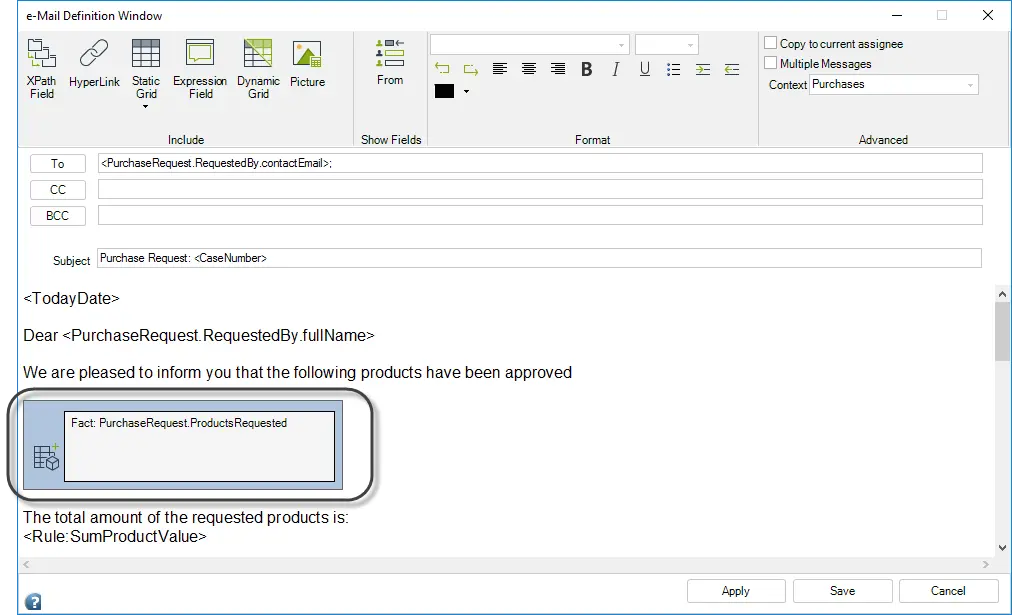Pick the black font color swatch
Viewport: 1012px width, 615px height.
444,91
